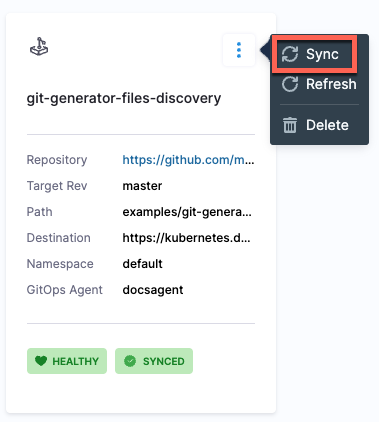Choose Refresh in the popup menu
Viewport: 379px width, 422px height.
[319, 84]
